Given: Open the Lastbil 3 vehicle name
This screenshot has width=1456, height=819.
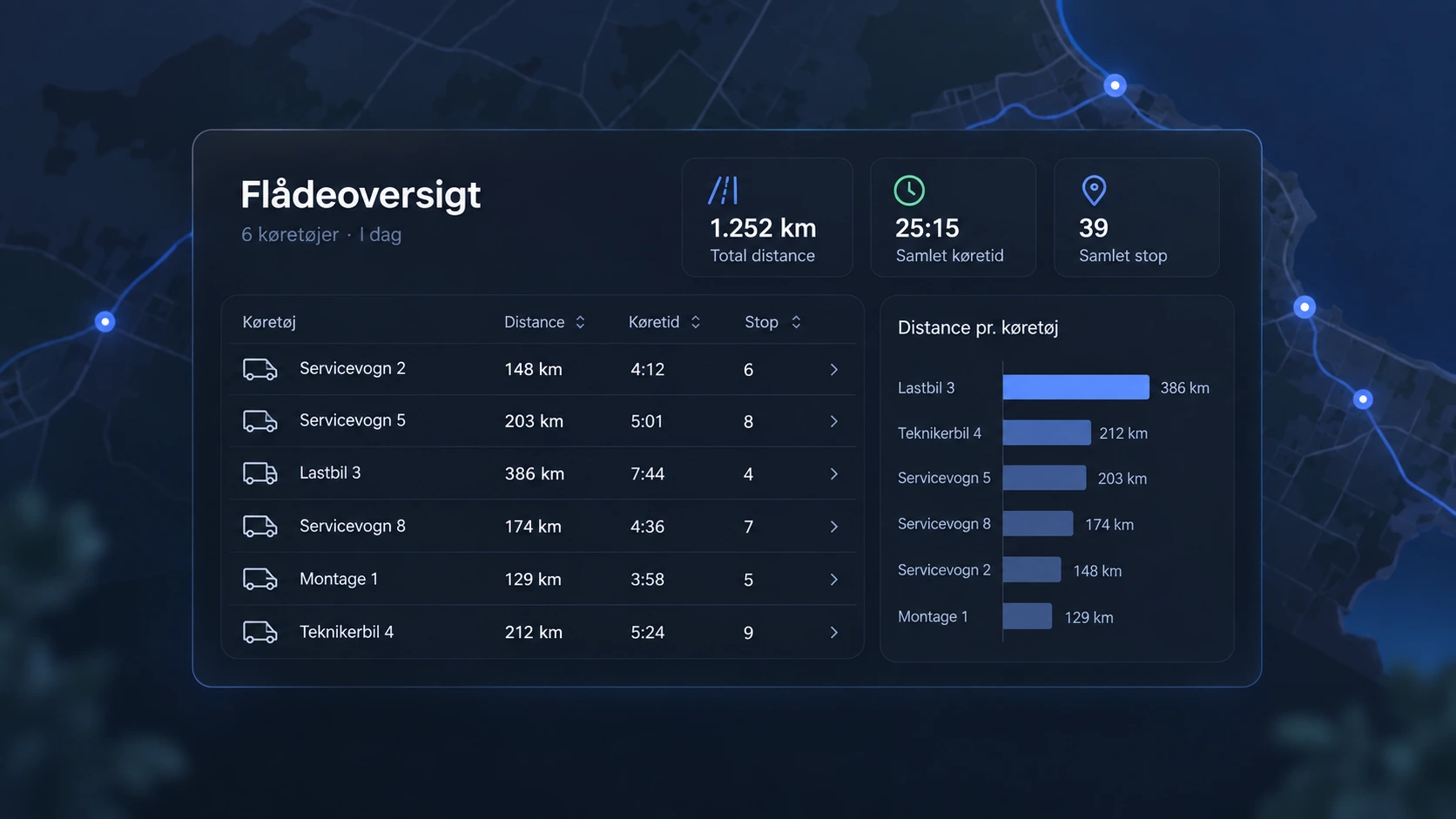Looking at the screenshot, I should (x=330, y=473).
